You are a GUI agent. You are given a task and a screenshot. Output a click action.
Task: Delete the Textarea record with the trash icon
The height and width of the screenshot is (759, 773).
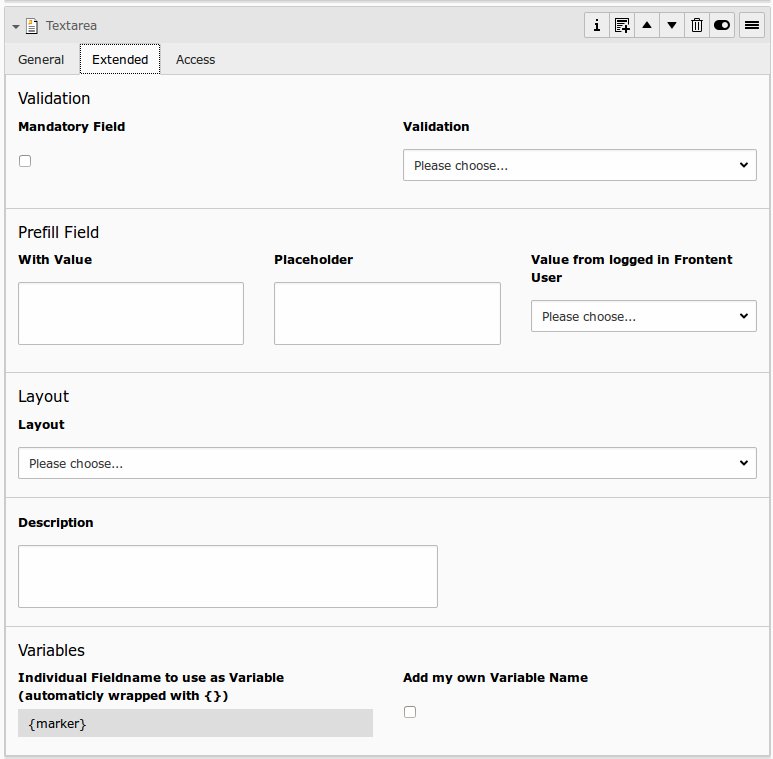697,25
